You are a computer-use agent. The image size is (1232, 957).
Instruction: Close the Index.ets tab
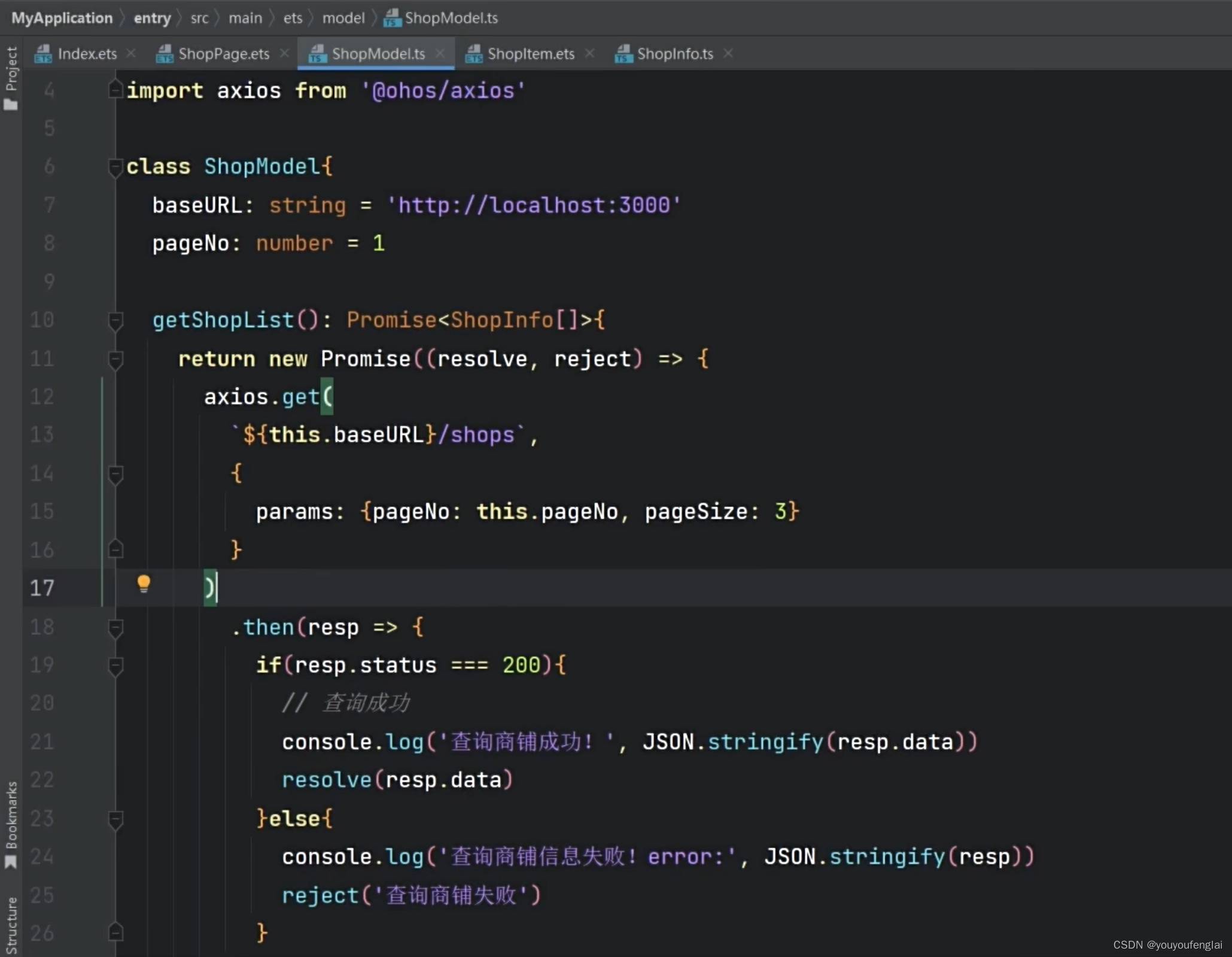[x=131, y=53]
